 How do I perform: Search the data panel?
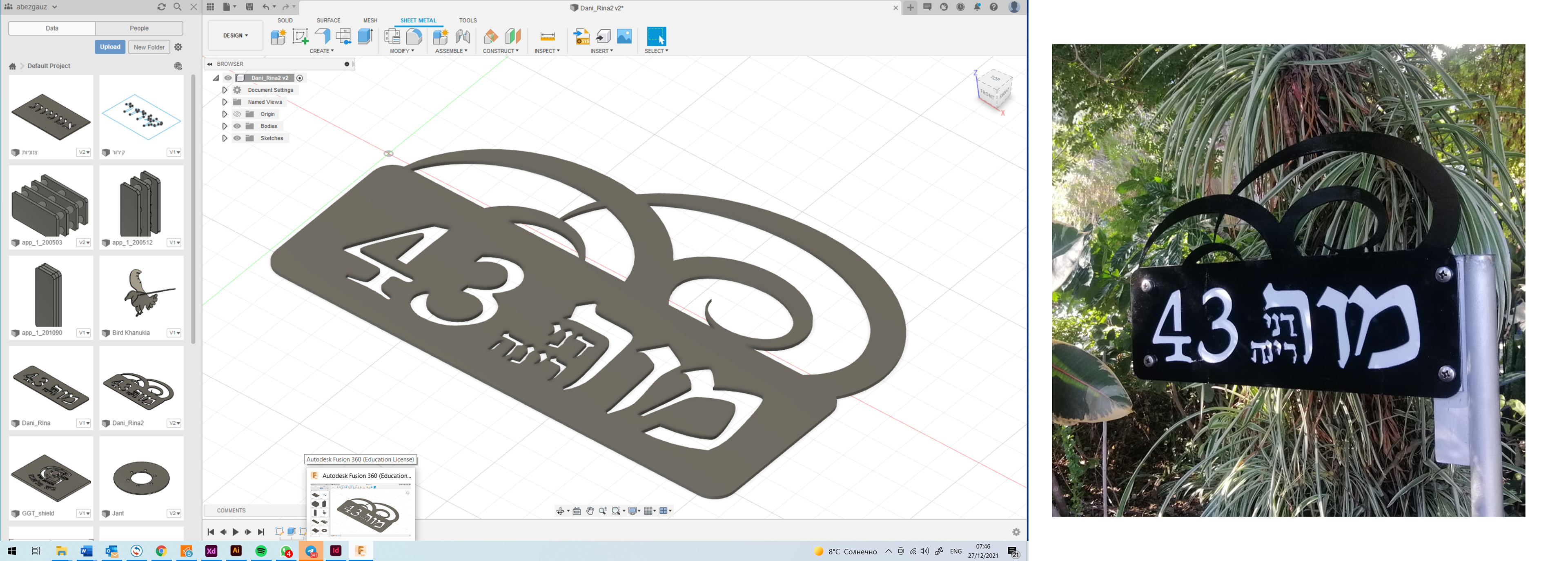(x=177, y=7)
